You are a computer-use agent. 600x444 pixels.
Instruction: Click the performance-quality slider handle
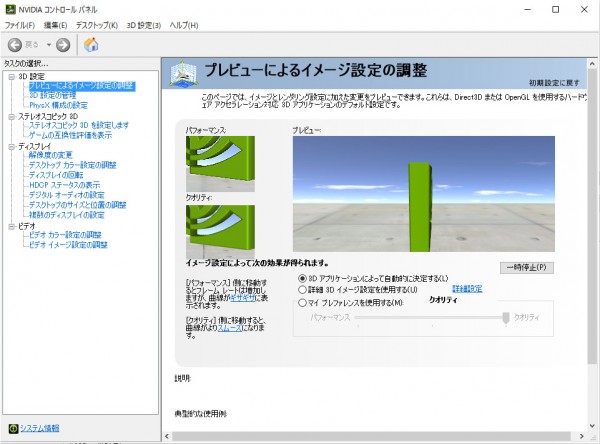[506, 318]
